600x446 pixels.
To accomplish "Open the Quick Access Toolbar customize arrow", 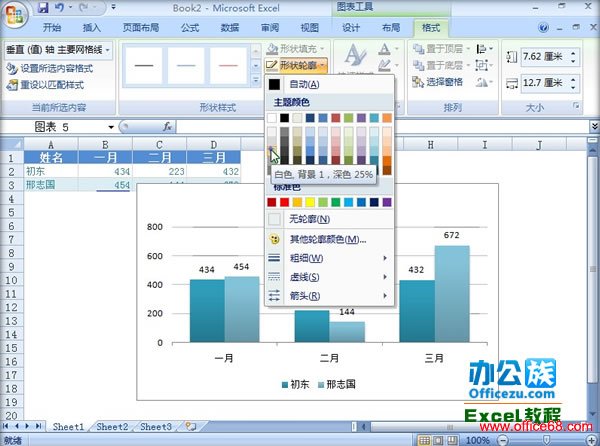I will (114, 7).
